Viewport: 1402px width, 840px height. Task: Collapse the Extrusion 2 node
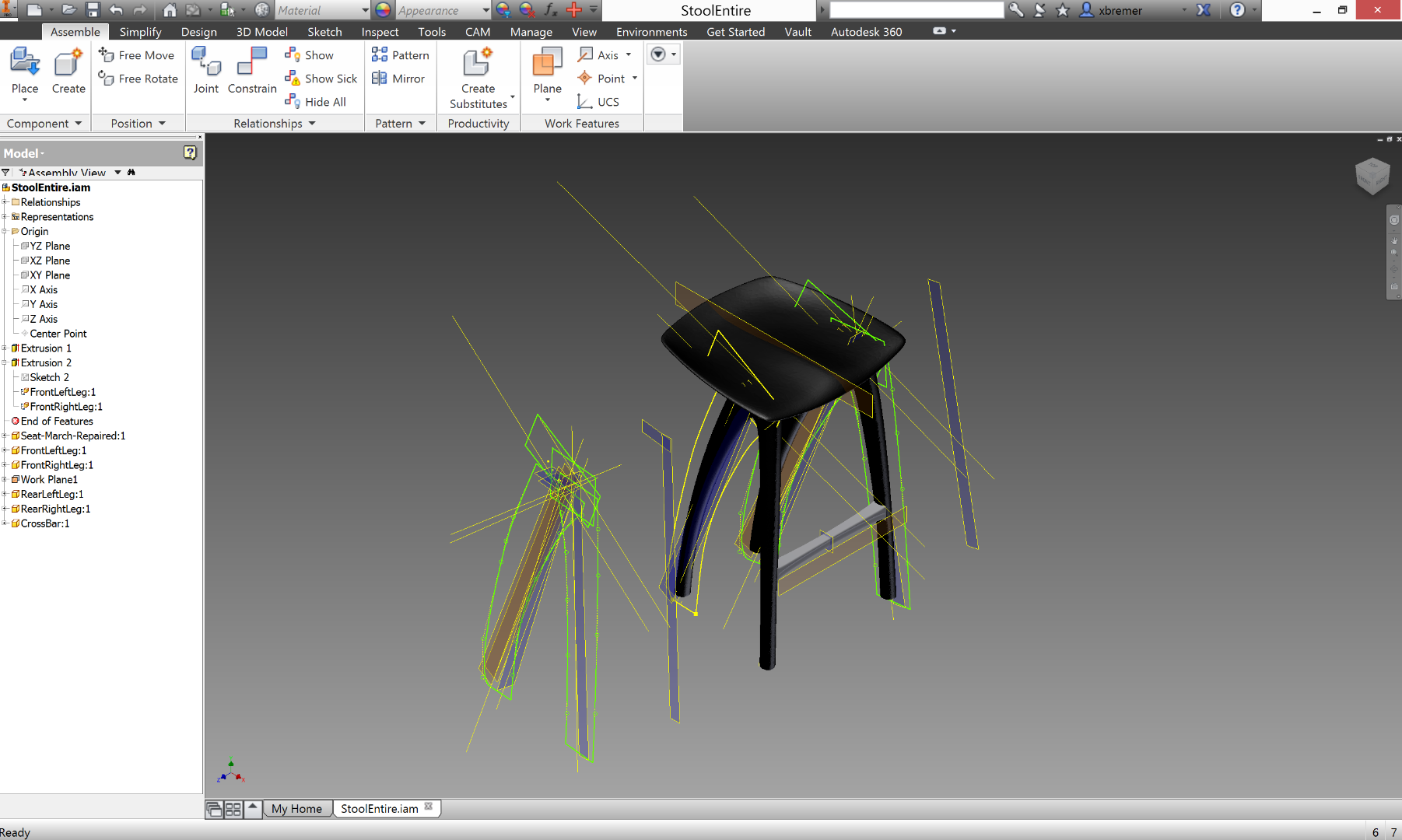(x=5, y=362)
